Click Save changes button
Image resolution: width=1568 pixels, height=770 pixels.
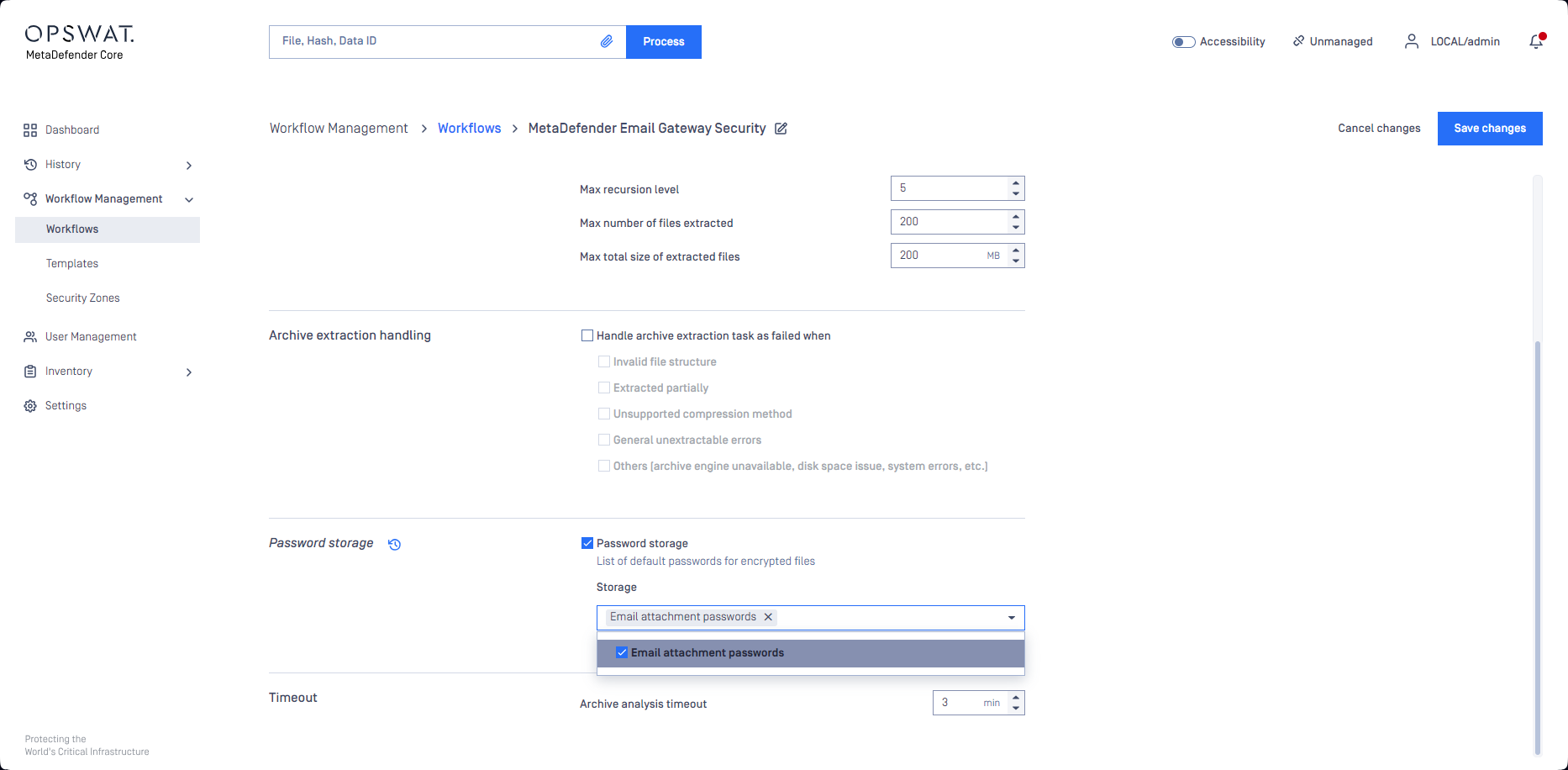(1490, 129)
